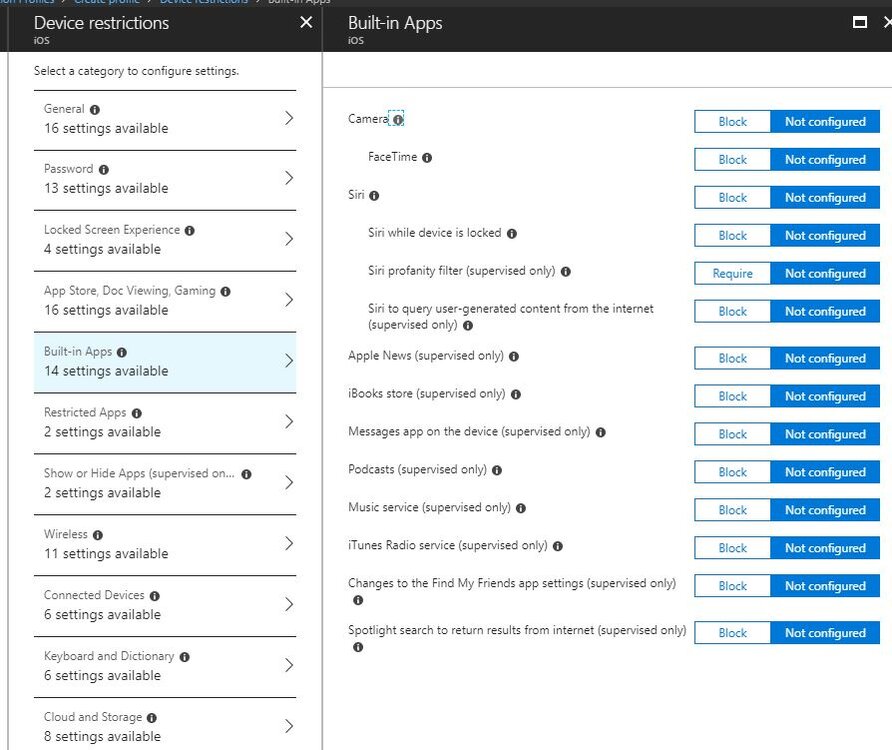This screenshot has height=750, width=892.
Task: Block the iBooks store
Action: (x=732, y=396)
